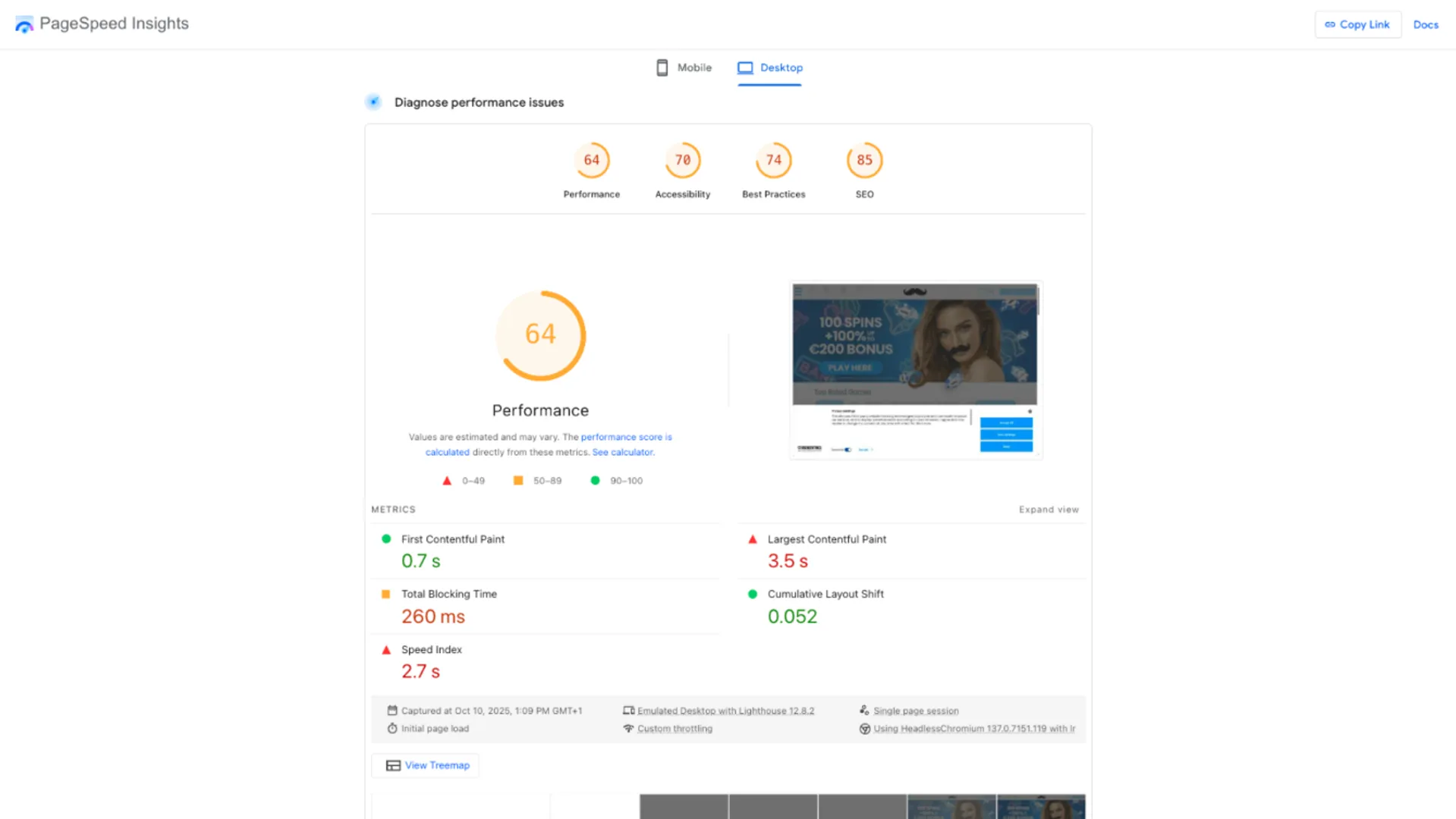1456x819 pixels.
Task: Click the Accessibility score 70 gauge
Action: (682, 160)
